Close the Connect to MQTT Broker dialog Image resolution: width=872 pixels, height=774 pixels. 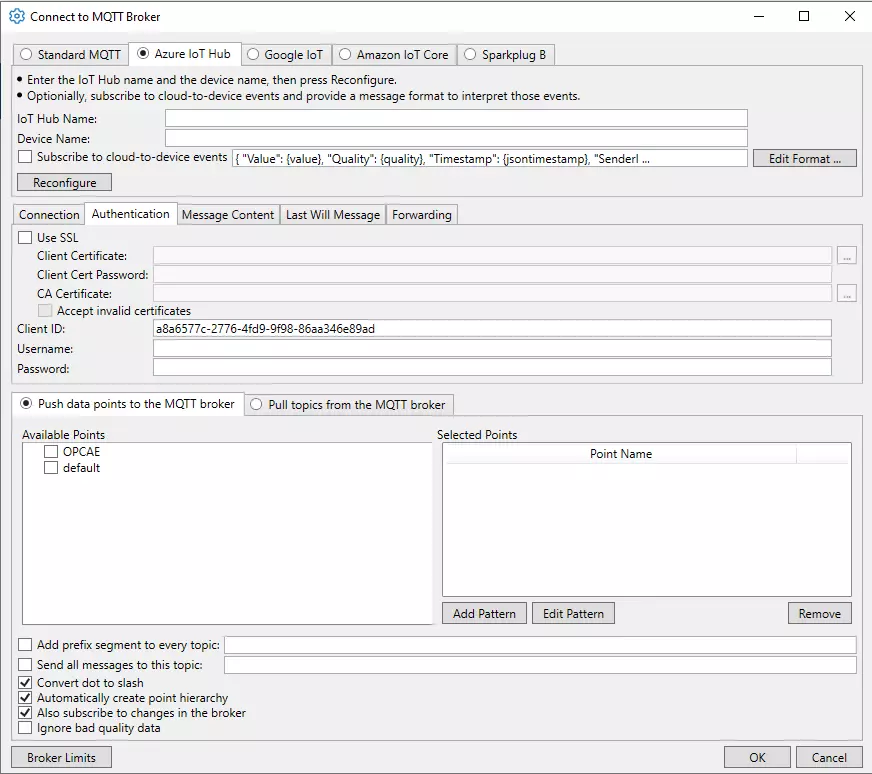point(850,16)
